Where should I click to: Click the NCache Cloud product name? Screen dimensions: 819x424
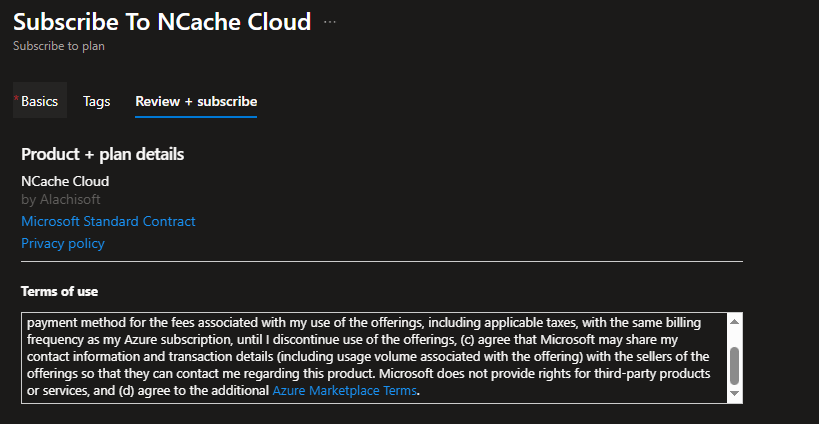(65, 181)
